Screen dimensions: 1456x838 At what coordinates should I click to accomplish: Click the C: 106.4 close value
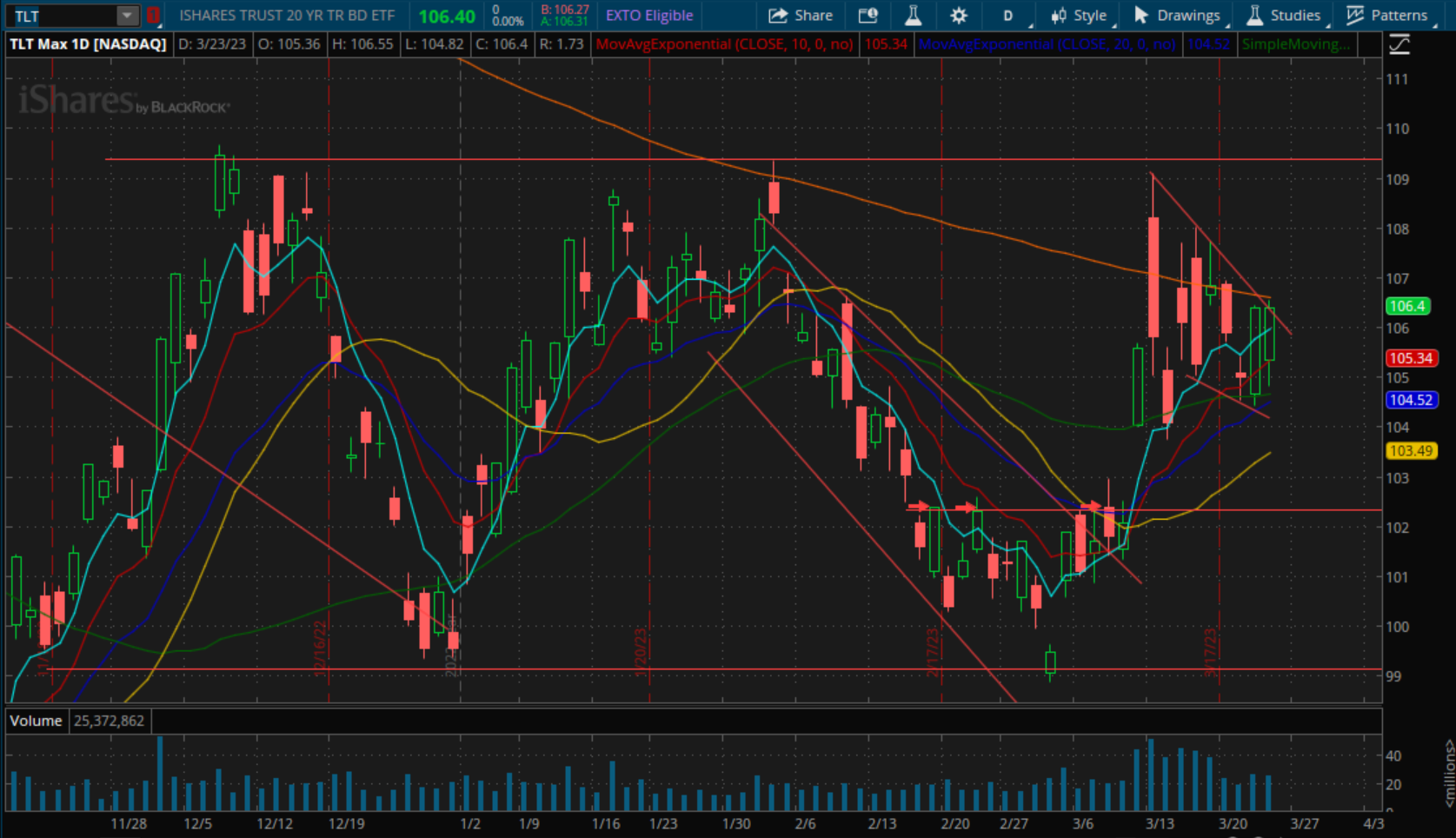pyautogui.click(x=502, y=43)
